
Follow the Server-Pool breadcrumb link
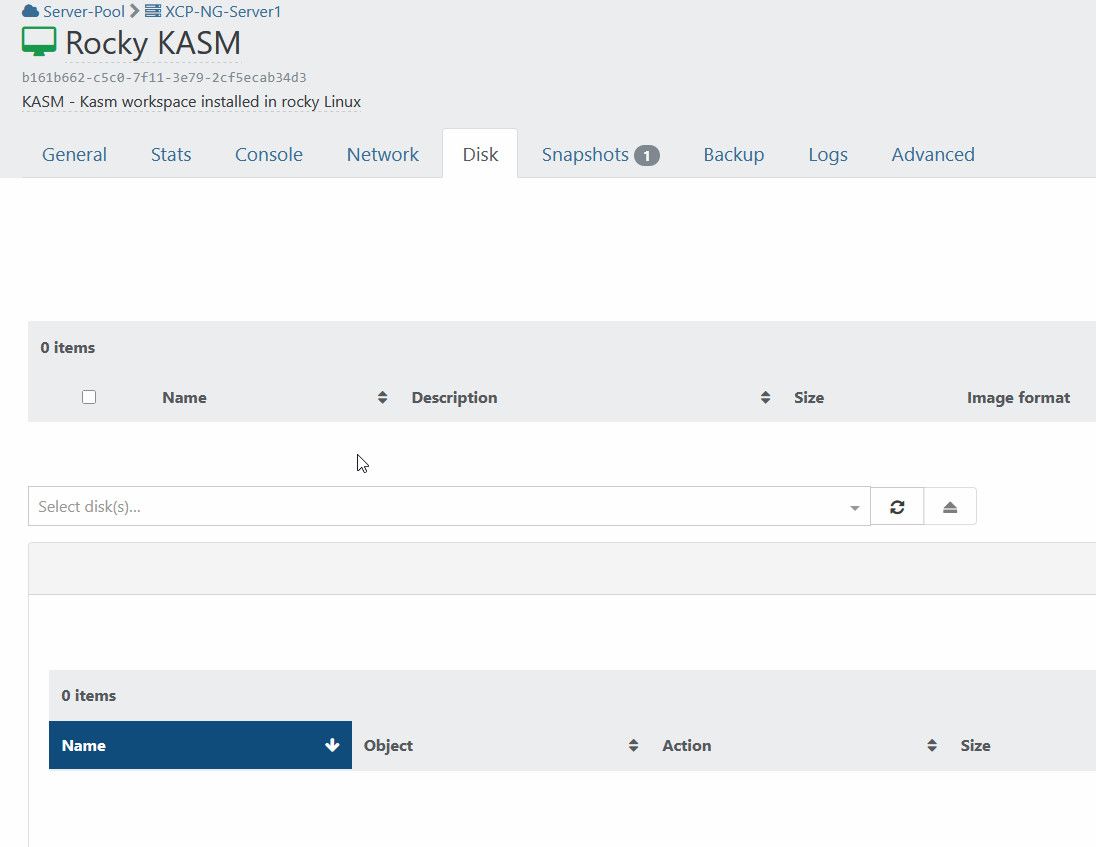click(84, 12)
